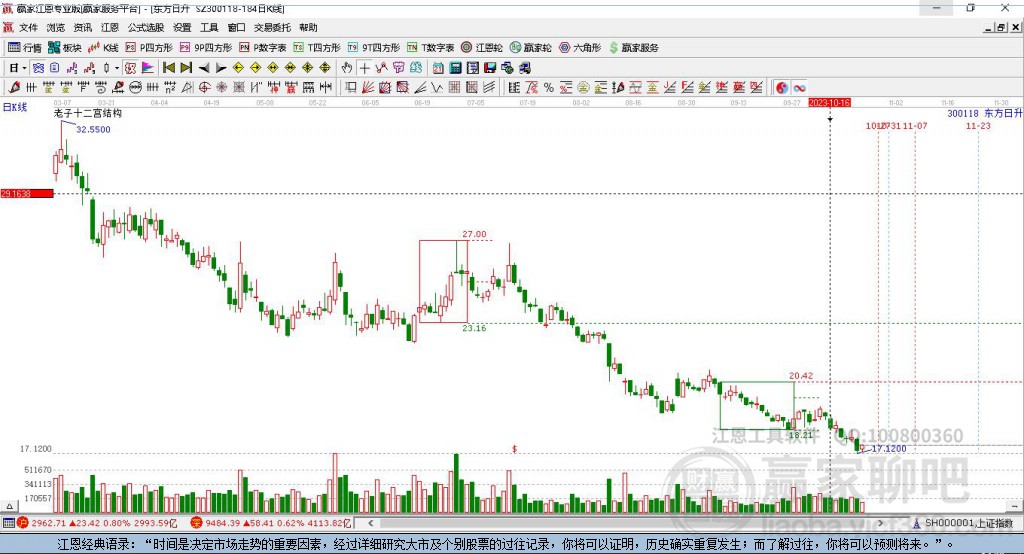Open the 公式选股 menu

(146, 27)
